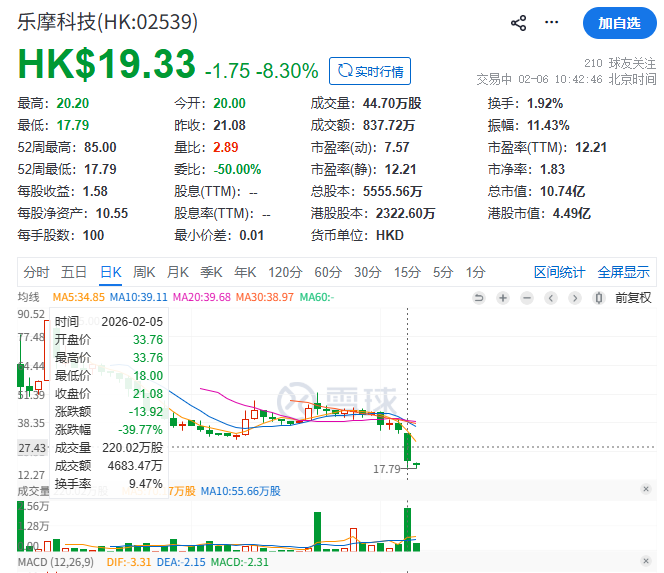Select the 月K monthly chart tab
The height and width of the screenshot is (573, 664).
coord(178,272)
